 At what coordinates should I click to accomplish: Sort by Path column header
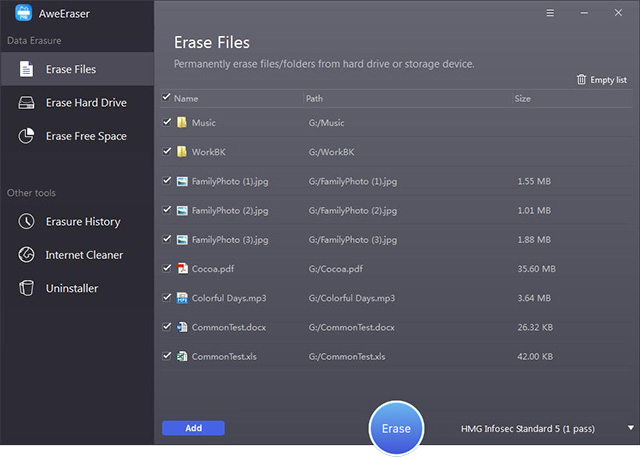[x=314, y=98]
